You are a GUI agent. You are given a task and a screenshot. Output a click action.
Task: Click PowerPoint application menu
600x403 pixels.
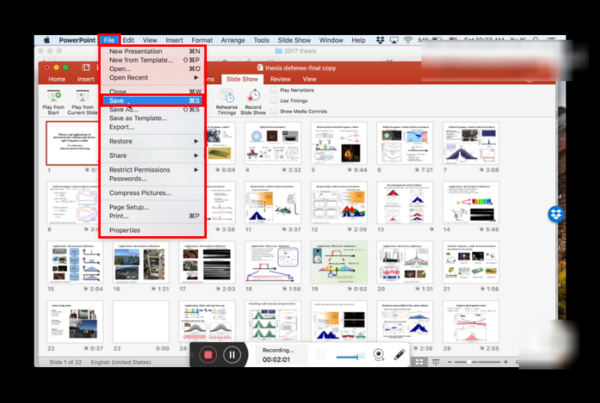[x=77, y=40]
